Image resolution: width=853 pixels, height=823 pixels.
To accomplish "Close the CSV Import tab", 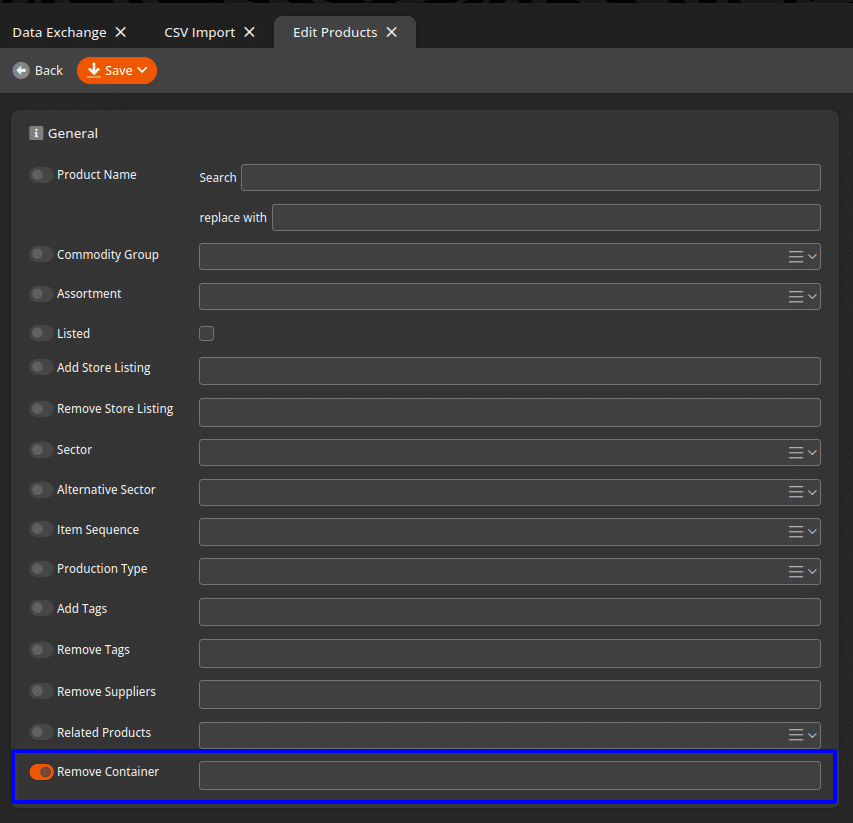I will pos(250,32).
